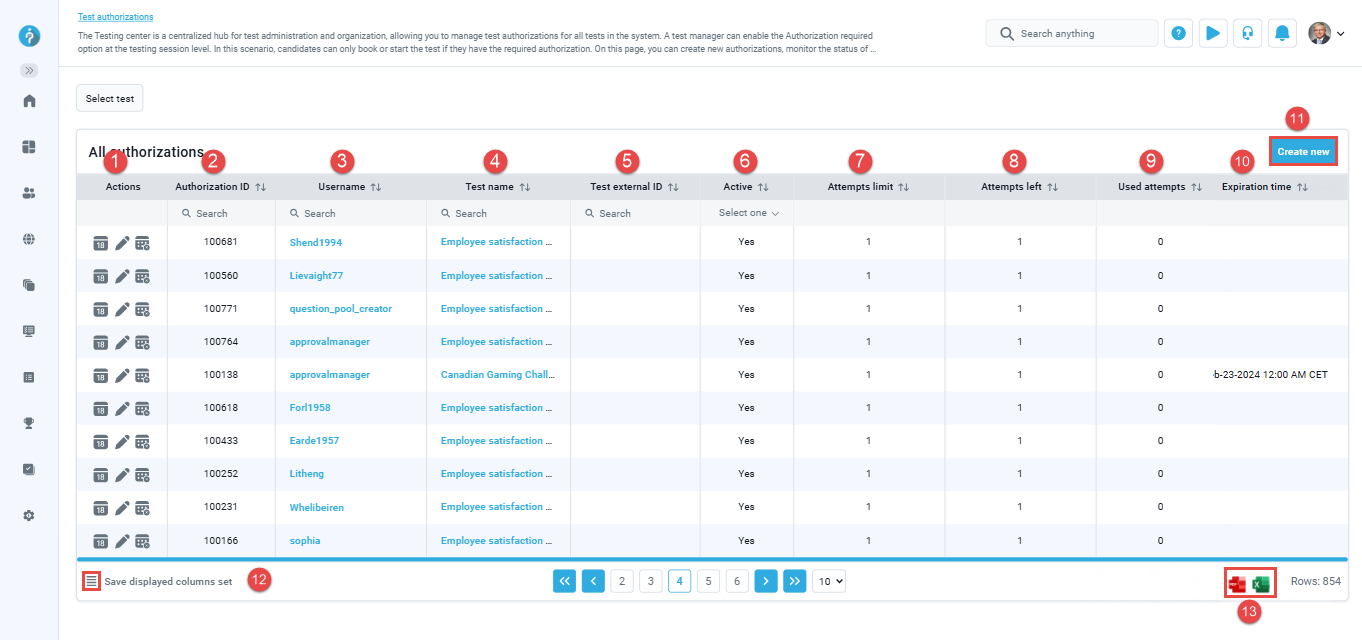Open the checkmark report sidebar icon
The width and height of the screenshot is (1362, 640).
(x=29, y=469)
